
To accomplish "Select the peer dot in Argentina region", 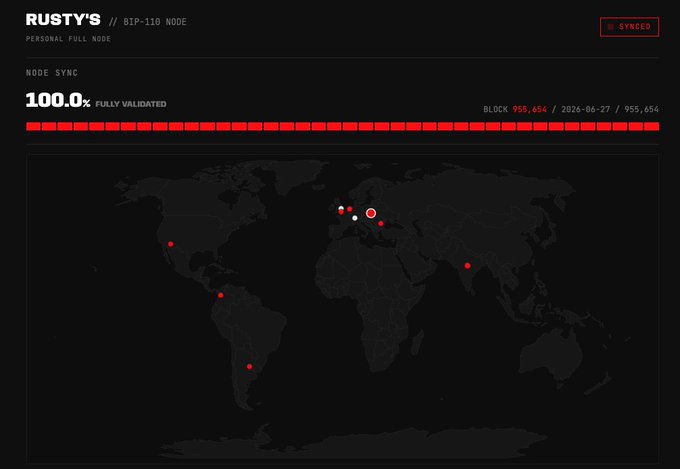I will click(x=249, y=367).
